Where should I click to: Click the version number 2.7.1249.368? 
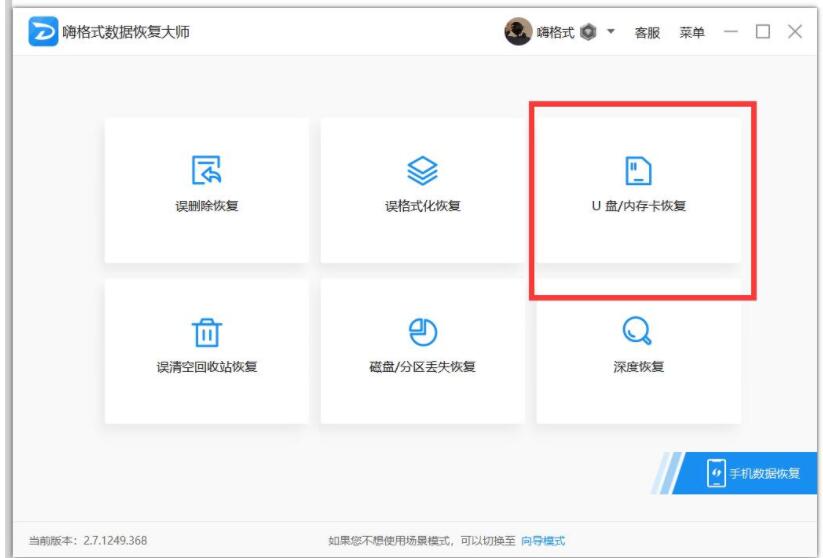click(115, 541)
